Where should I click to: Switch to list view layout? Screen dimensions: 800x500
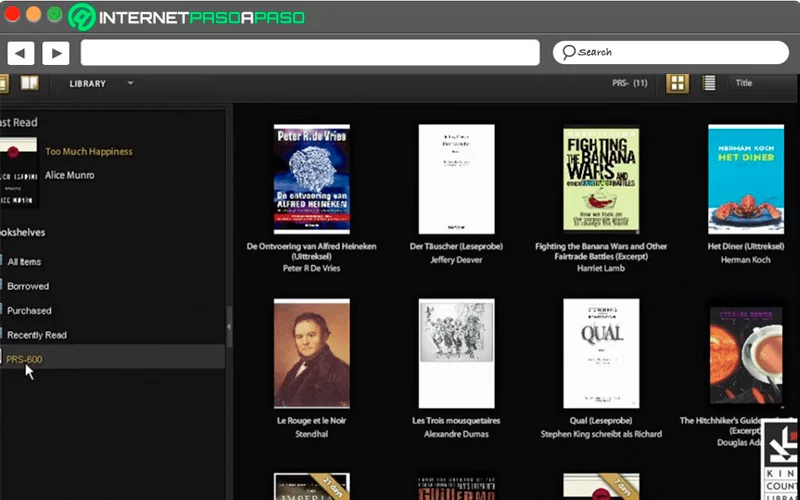709,84
